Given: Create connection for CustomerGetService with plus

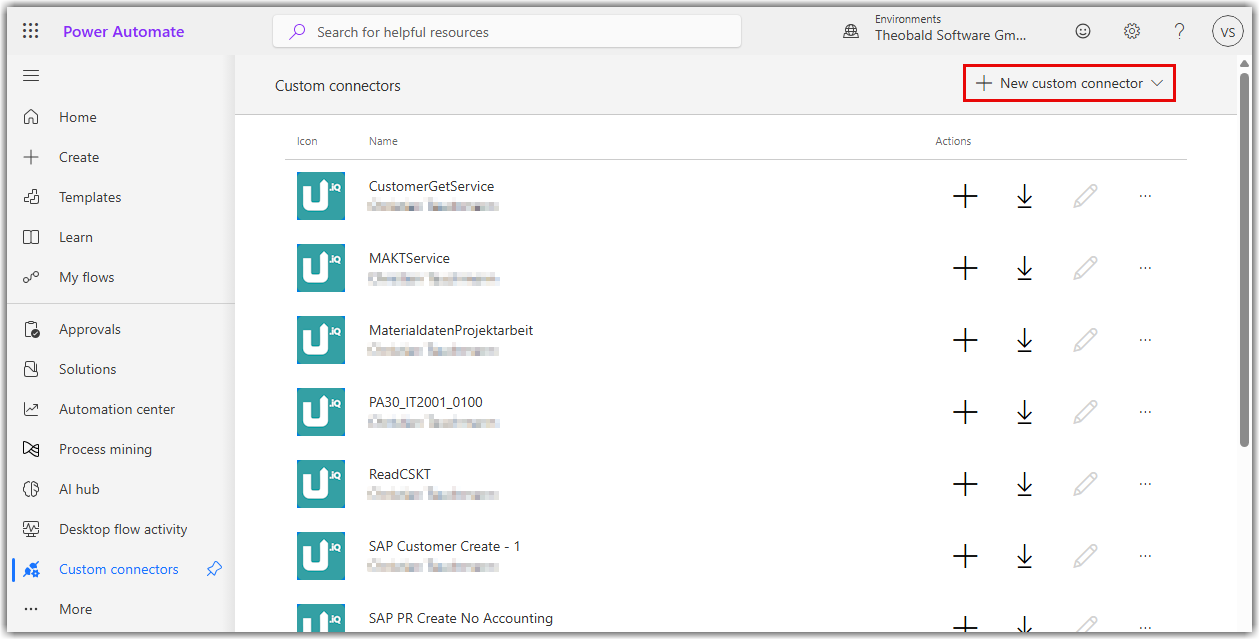Looking at the screenshot, I should click(965, 196).
